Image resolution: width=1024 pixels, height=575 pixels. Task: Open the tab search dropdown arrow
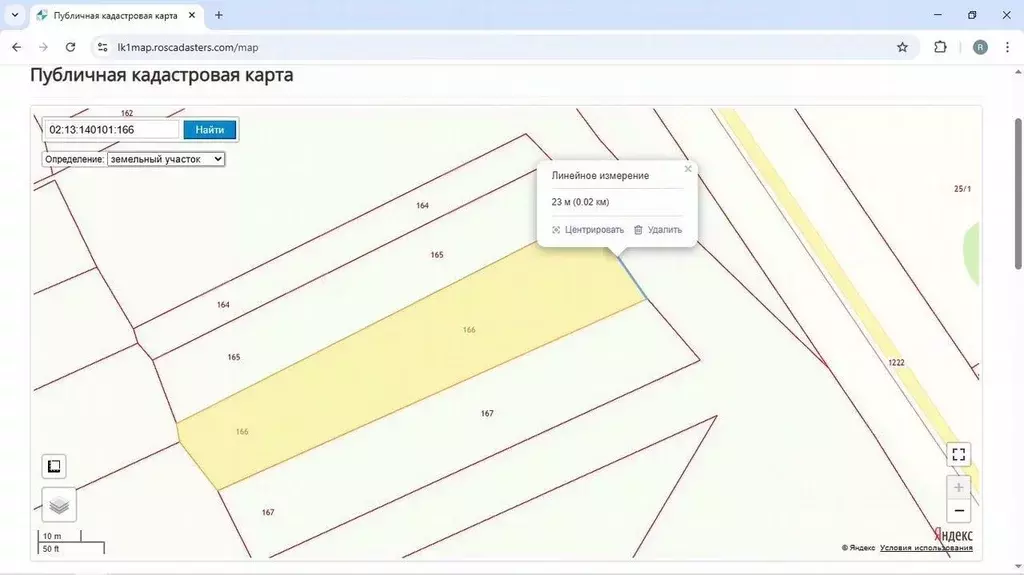pyautogui.click(x=15, y=15)
